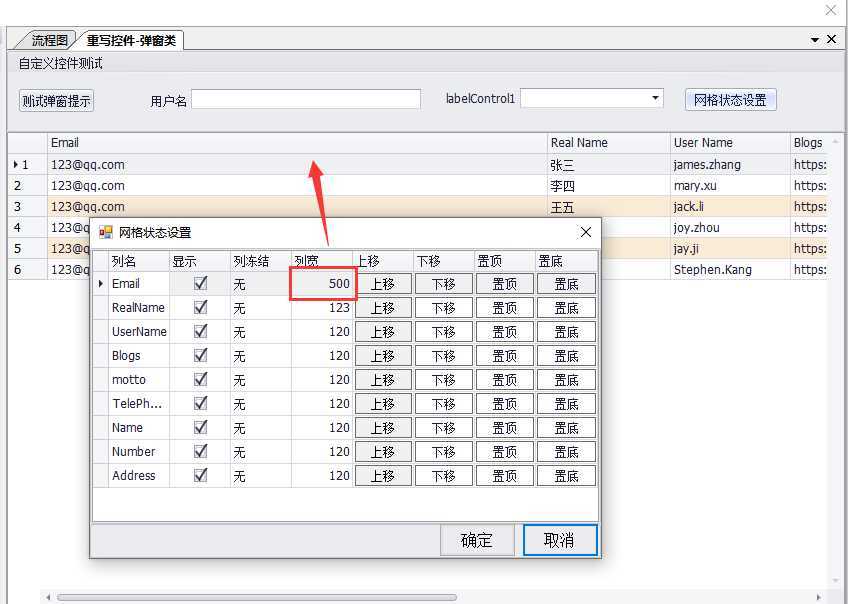The width and height of the screenshot is (848, 604).
Task: Send the Blogs row to bottom with 置底
Action: [566, 356]
